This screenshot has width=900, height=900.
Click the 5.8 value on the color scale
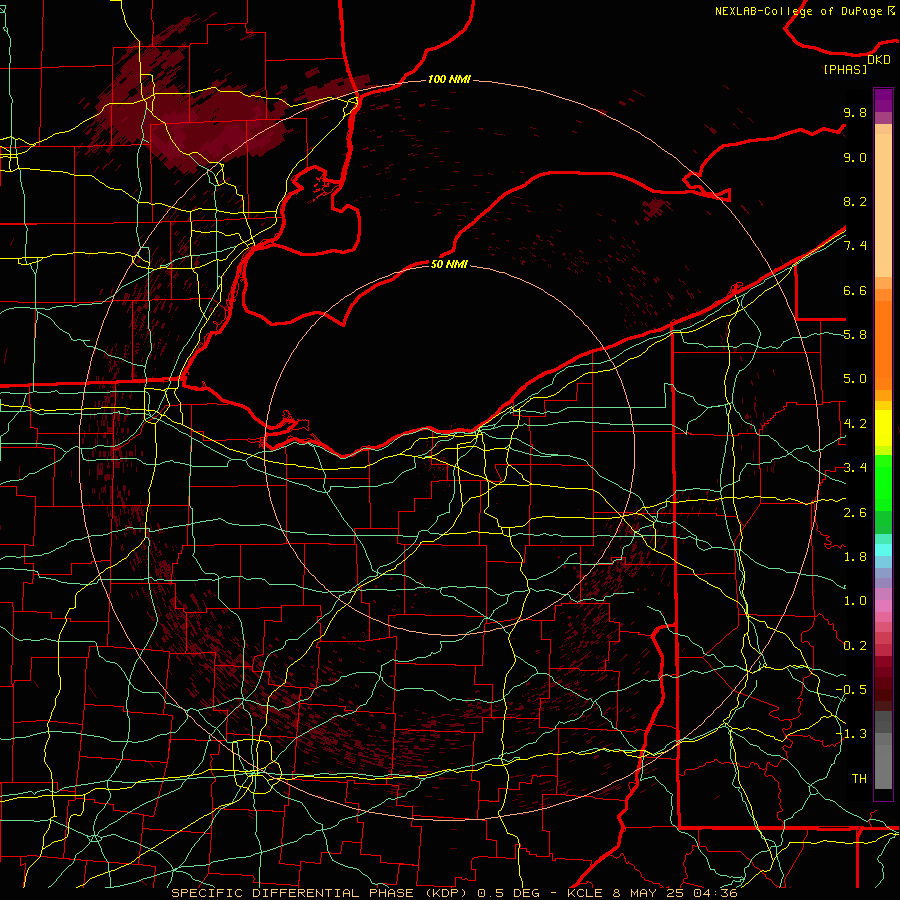click(855, 335)
